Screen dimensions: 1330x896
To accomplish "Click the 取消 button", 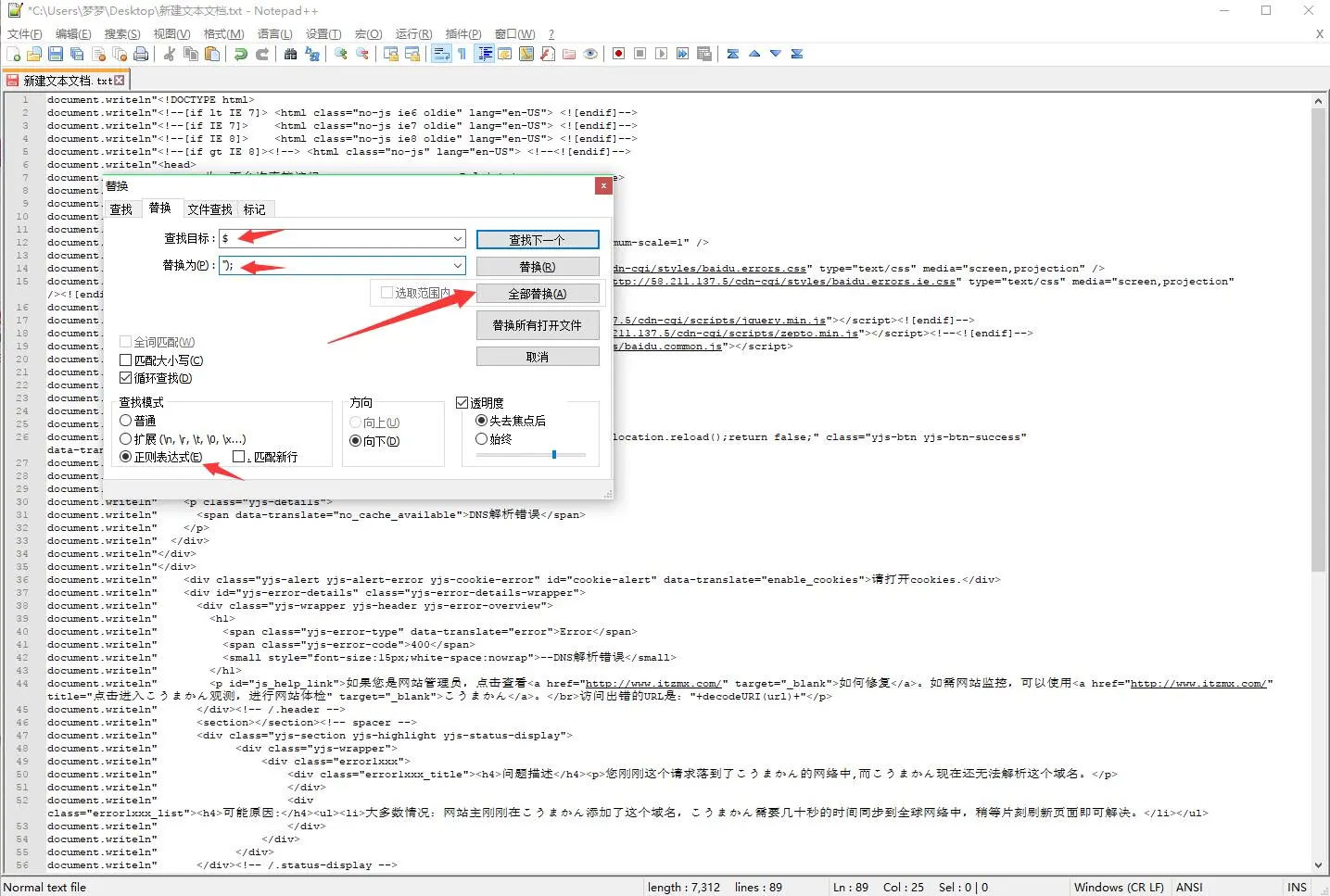I will tap(538, 357).
